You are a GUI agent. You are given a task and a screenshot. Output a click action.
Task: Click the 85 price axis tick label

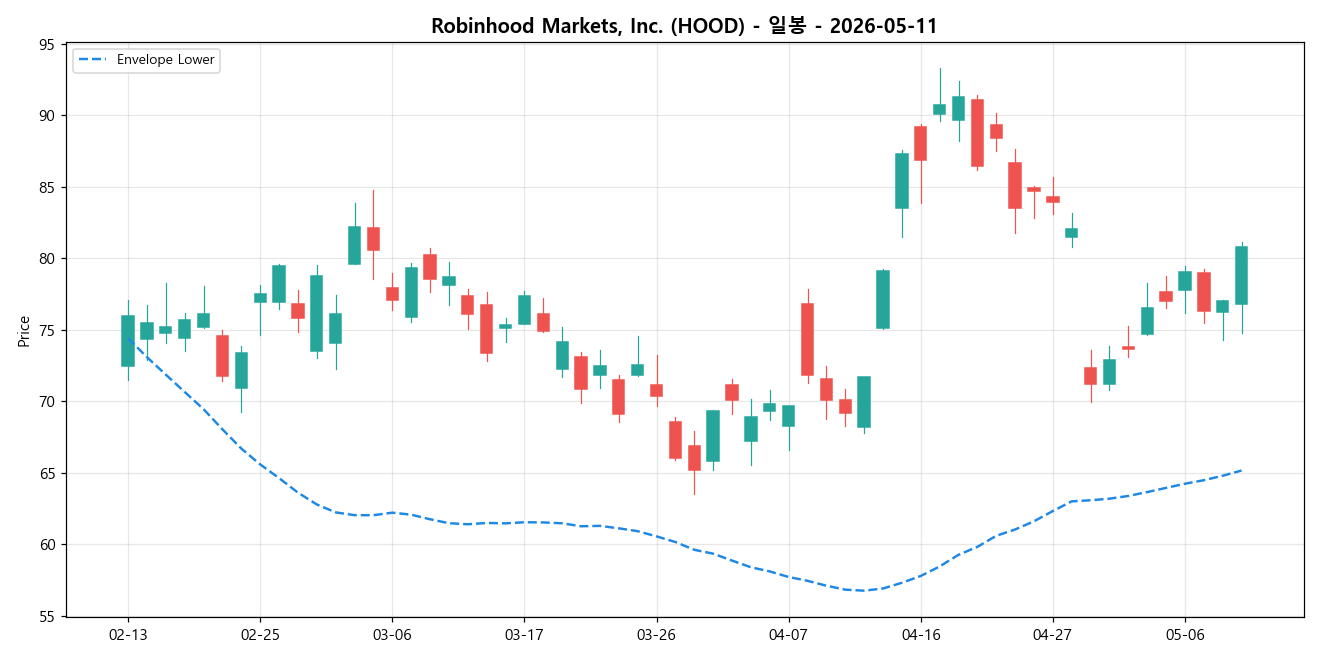(49, 187)
